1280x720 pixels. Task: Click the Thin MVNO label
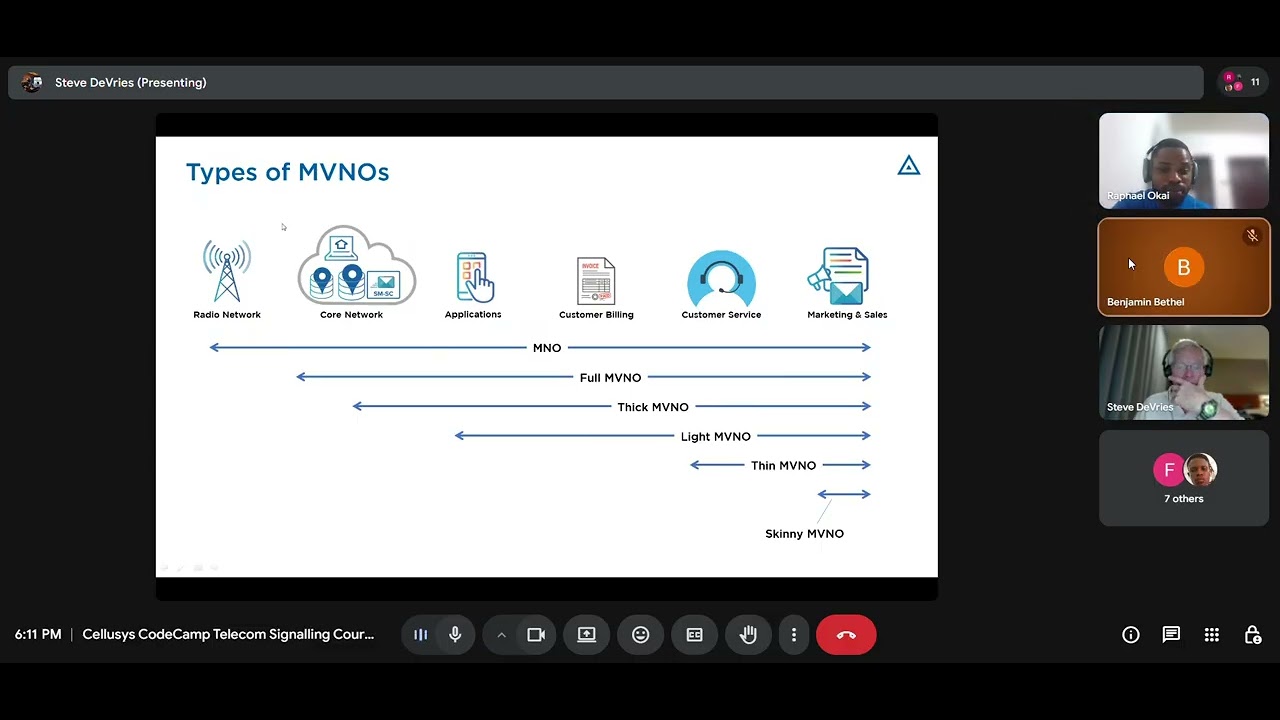click(x=783, y=465)
